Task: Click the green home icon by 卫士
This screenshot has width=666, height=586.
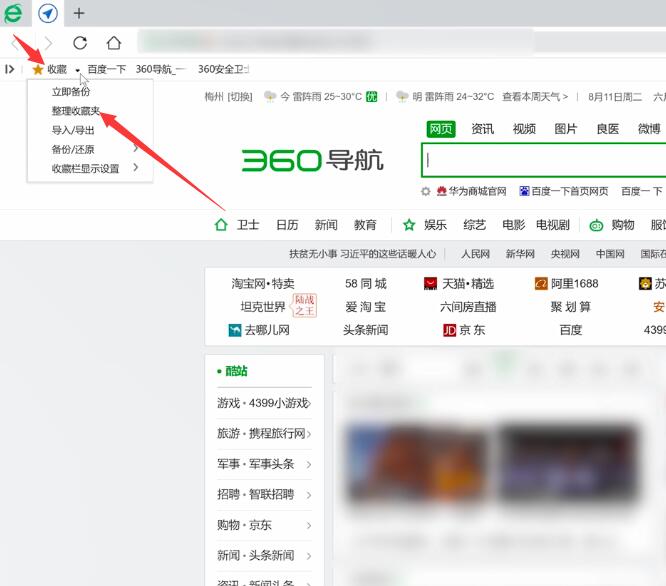Action: 221,225
